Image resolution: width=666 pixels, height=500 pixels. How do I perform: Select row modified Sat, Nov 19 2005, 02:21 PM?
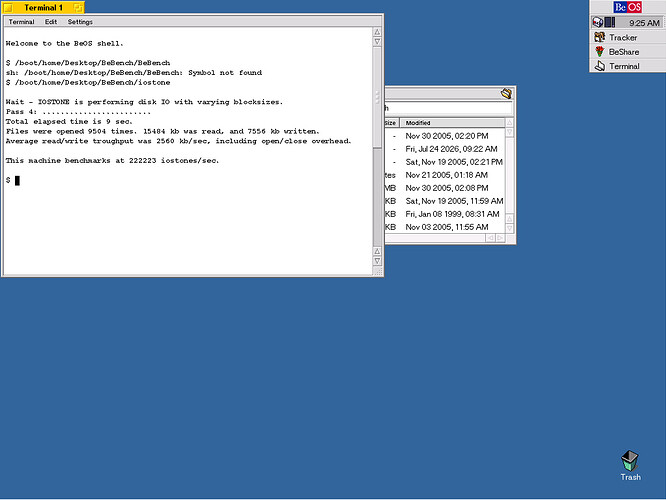444,162
